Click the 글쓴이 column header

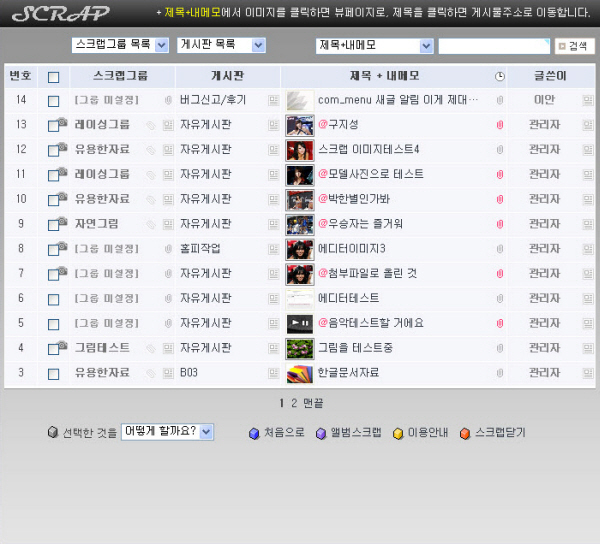(550, 76)
